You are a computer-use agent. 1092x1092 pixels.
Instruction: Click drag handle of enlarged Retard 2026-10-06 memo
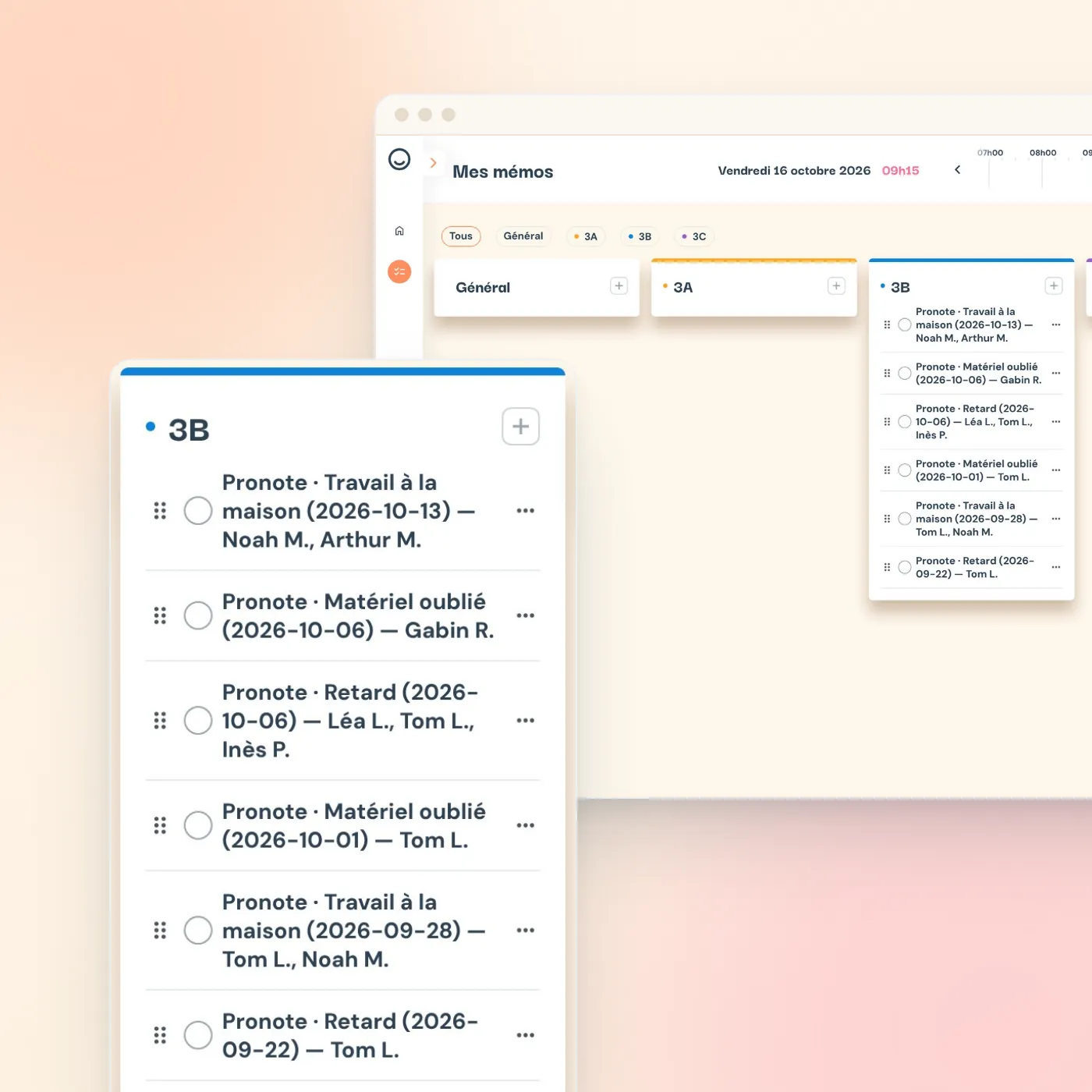coord(160,721)
